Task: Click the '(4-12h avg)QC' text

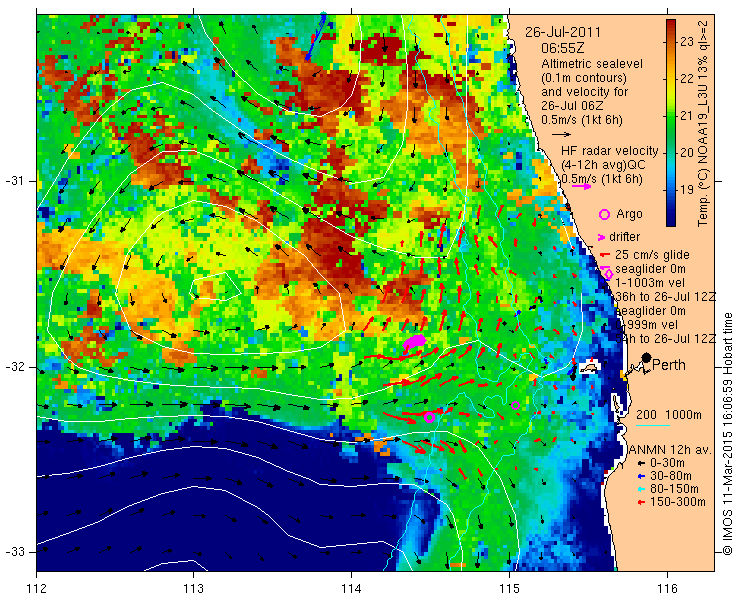Action: click(x=603, y=165)
